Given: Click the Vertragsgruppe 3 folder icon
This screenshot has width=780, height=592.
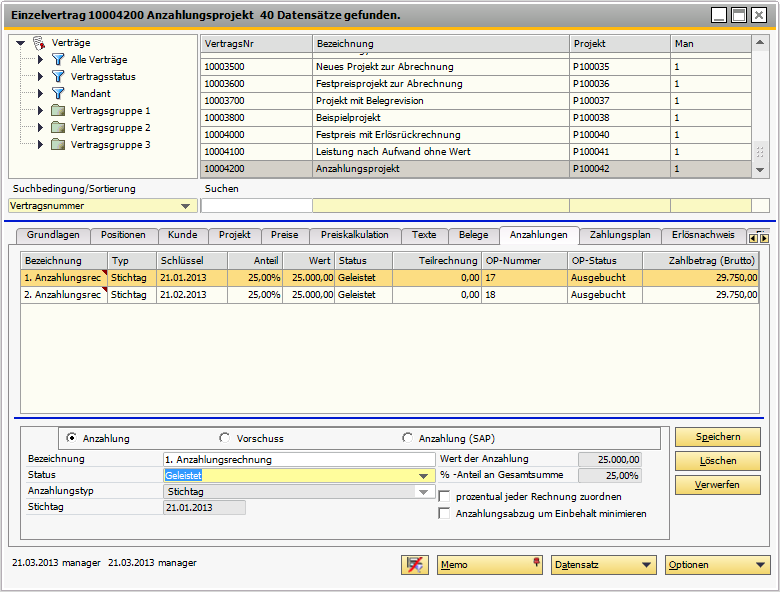Looking at the screenshot, I should [x=58, y=145].
